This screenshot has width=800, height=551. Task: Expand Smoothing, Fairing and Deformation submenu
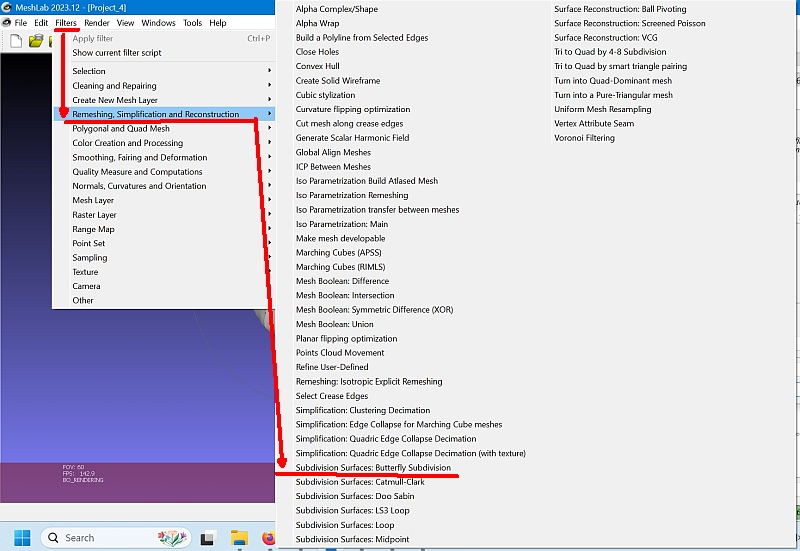[163, 157]
